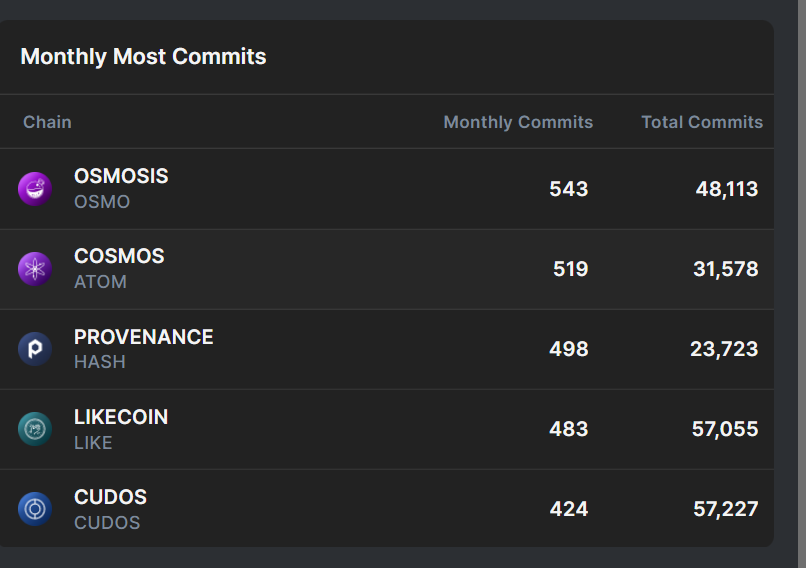This screenshot has width=806, height=568.
Task: Click the Osmosis chain logo icon
Action: point(35,189)
